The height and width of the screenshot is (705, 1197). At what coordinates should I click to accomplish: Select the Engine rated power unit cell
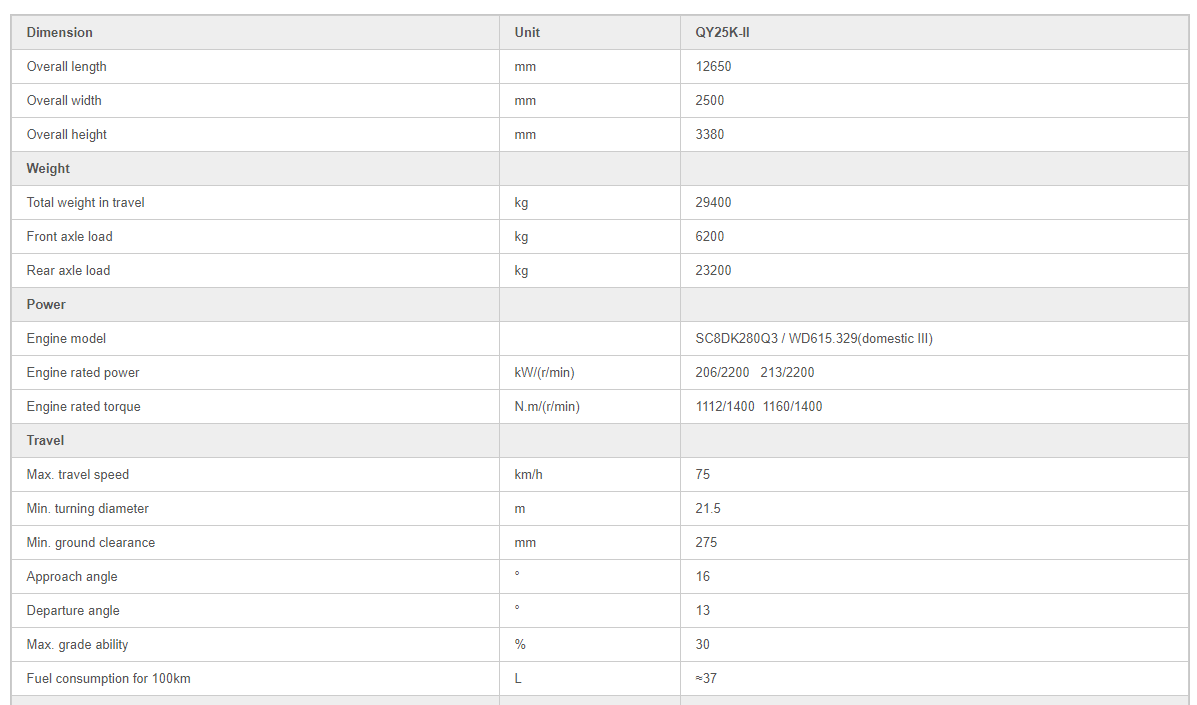pos(544,372)
